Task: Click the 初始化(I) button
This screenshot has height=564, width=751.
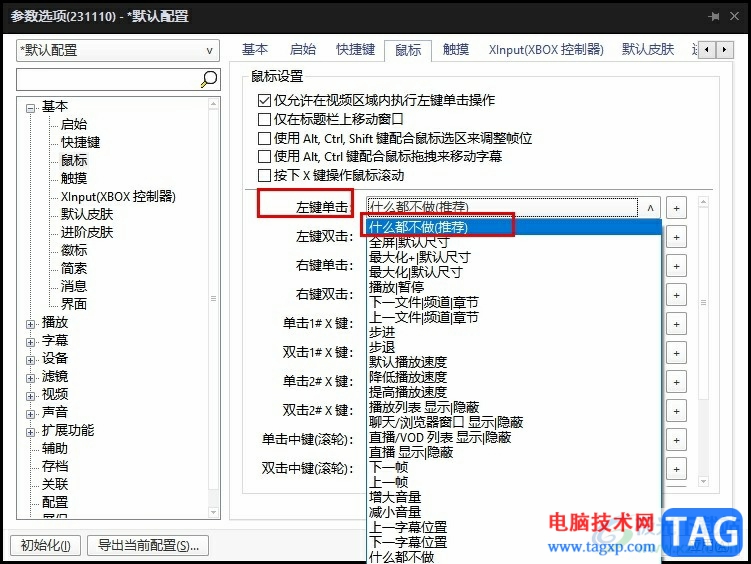Action: (46, 545)
